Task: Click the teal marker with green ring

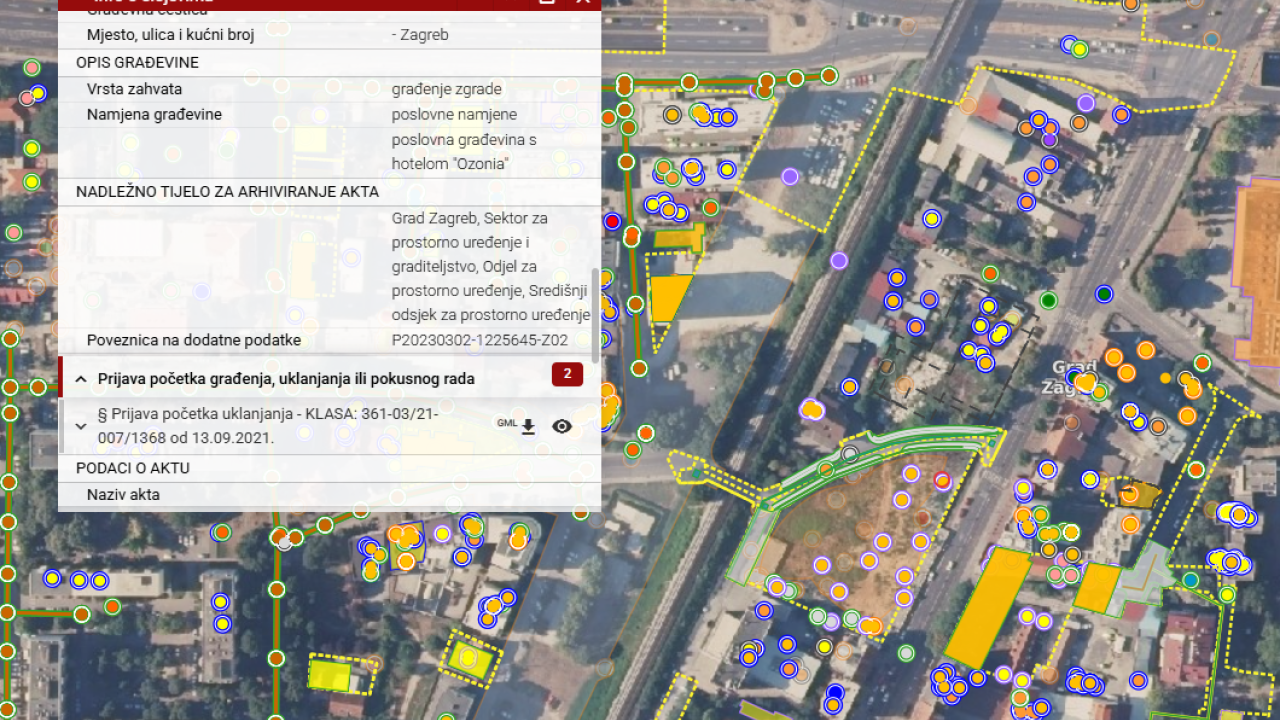Action: click(1190, 579)
